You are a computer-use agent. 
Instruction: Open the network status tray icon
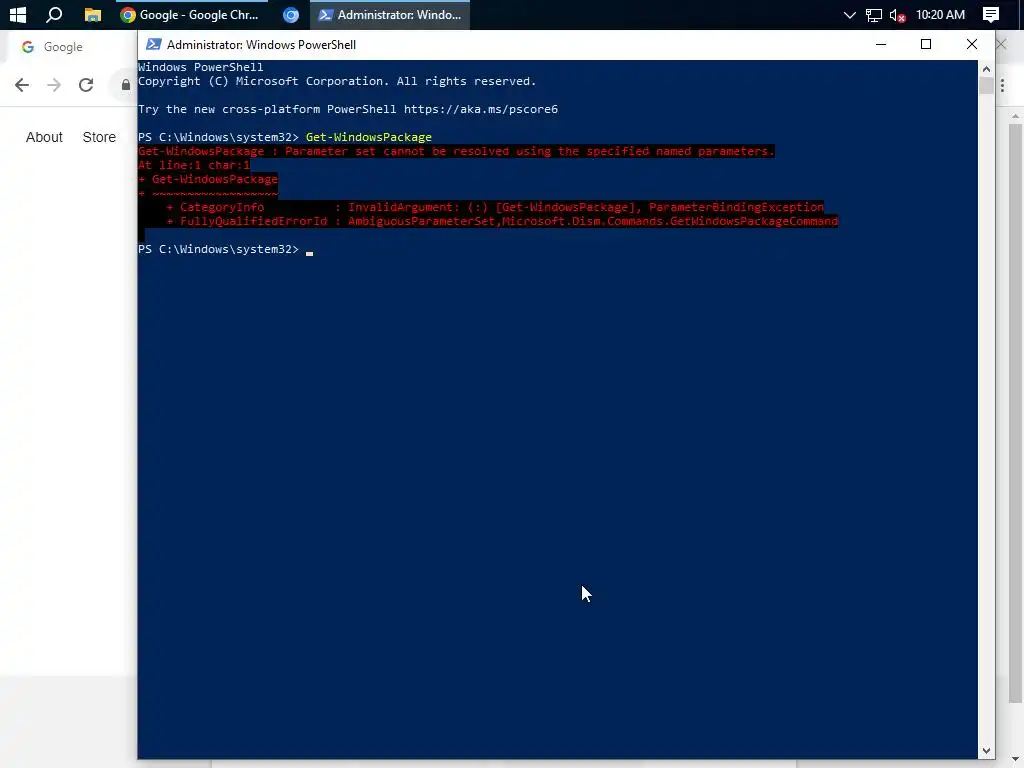coord(874,14)
